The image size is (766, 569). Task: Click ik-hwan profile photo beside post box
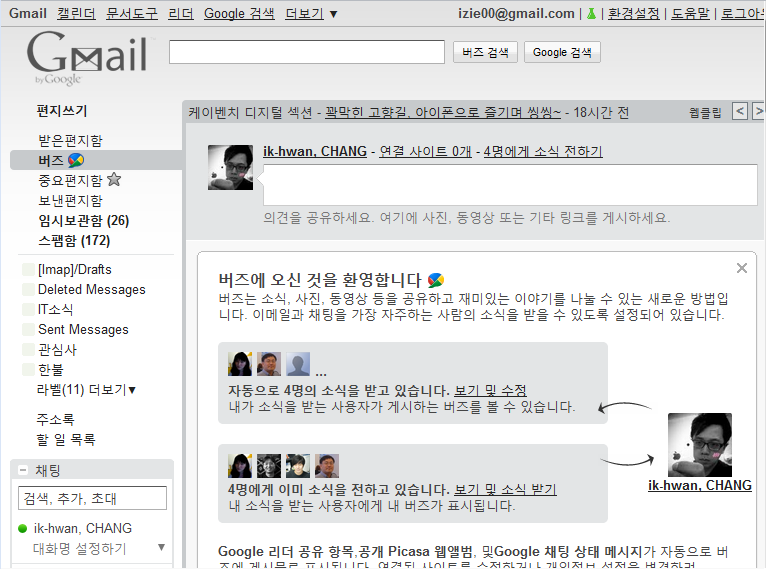pos(231,168)
